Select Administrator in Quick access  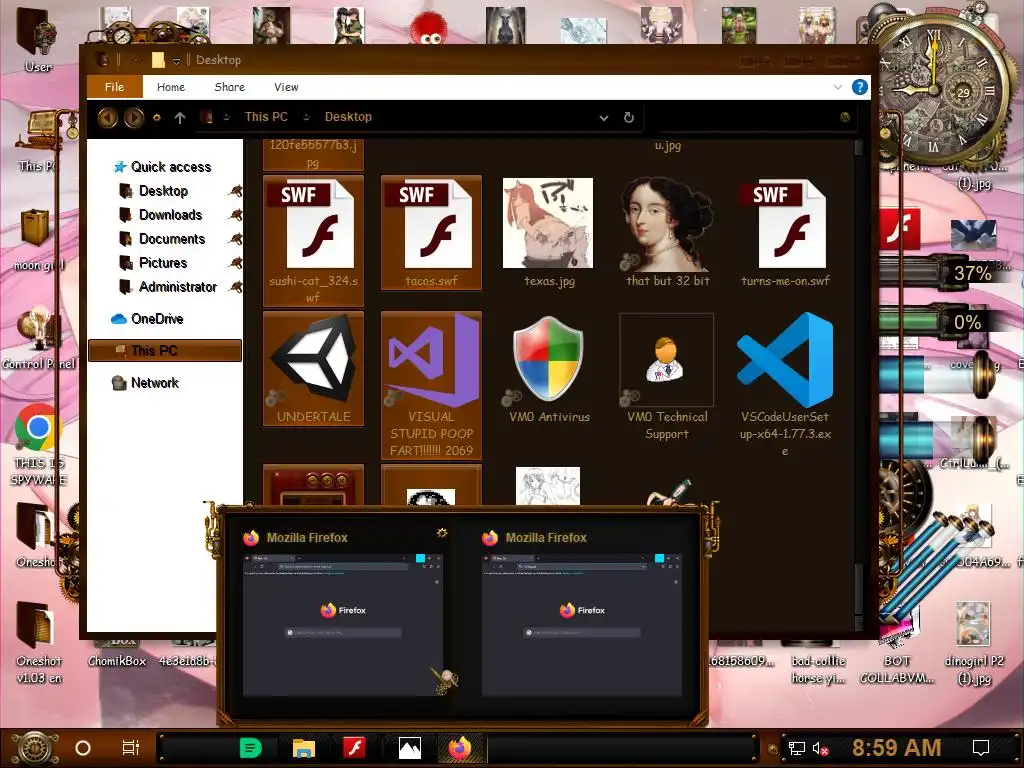click(177, 287)
